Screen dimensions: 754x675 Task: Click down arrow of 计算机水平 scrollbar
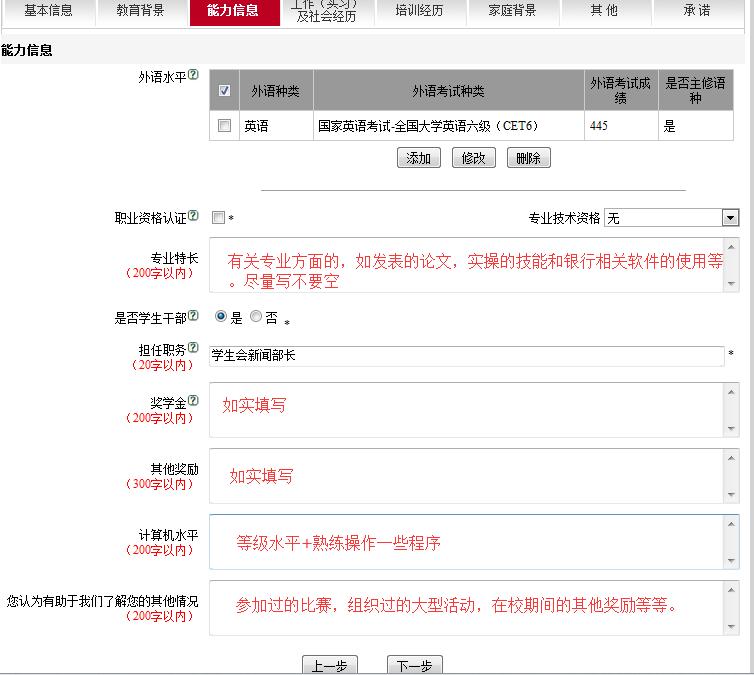[x=731, y=561]
